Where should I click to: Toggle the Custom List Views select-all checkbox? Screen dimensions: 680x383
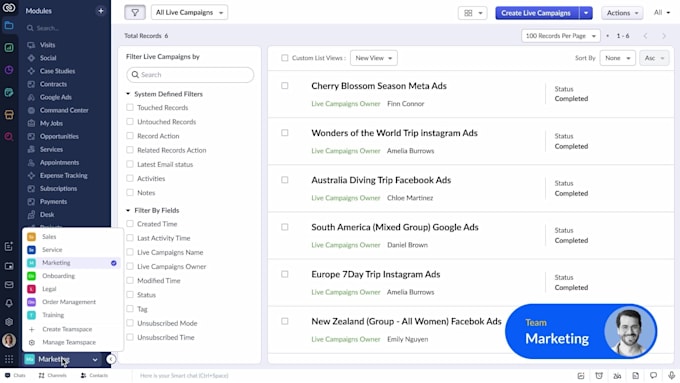[x=284, y=58]
